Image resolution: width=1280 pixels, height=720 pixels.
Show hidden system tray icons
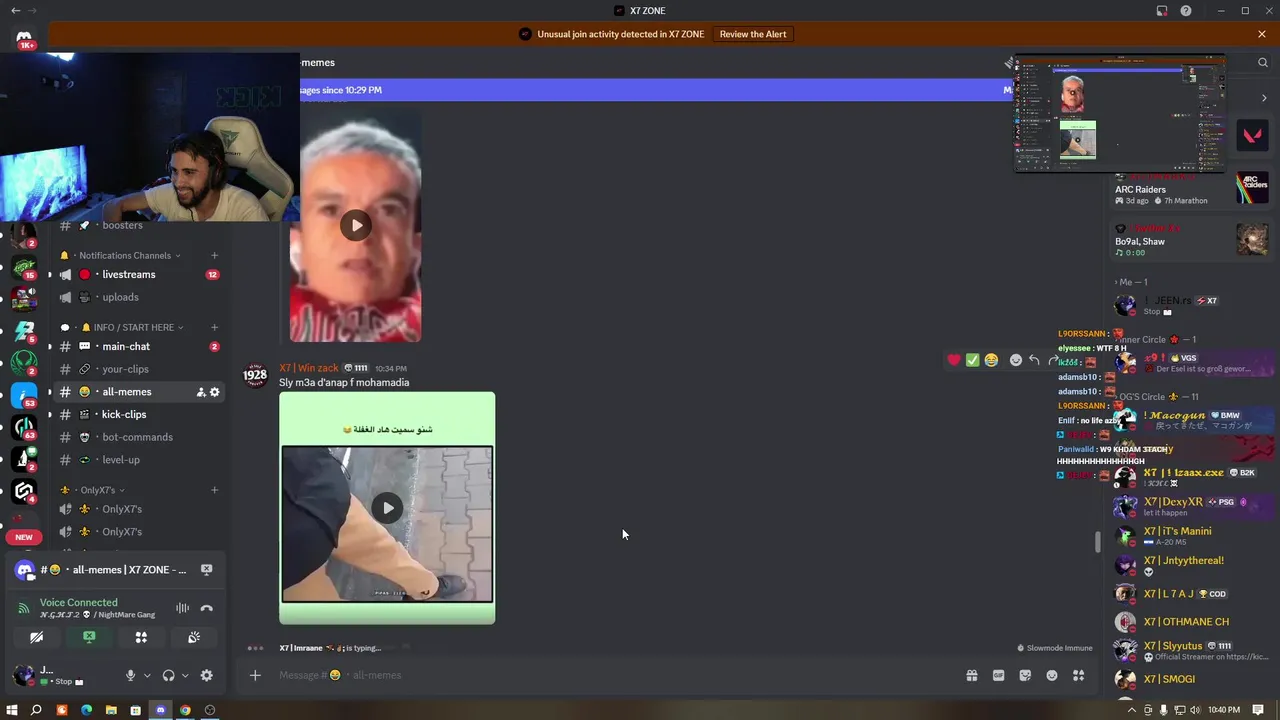click(x=1132, y=710)
